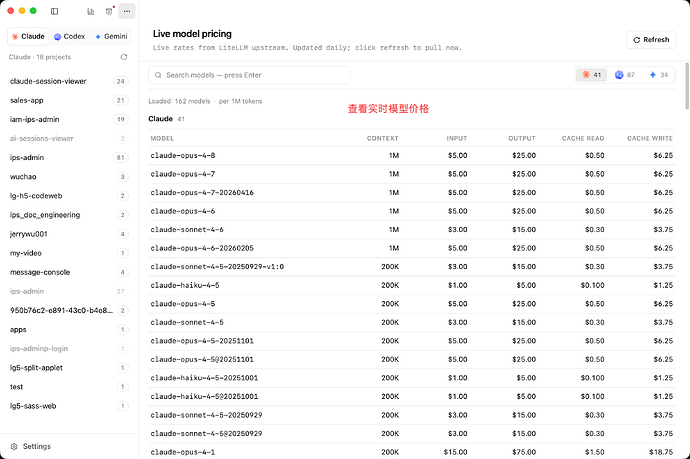Open the sales-app project
The height and width of the screenshot is (459, 690).
(69, 100)
